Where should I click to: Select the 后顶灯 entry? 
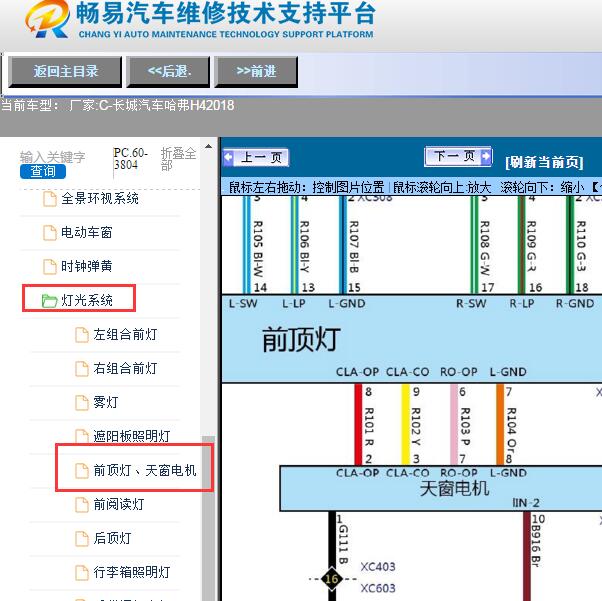click(x=112, y=538)
